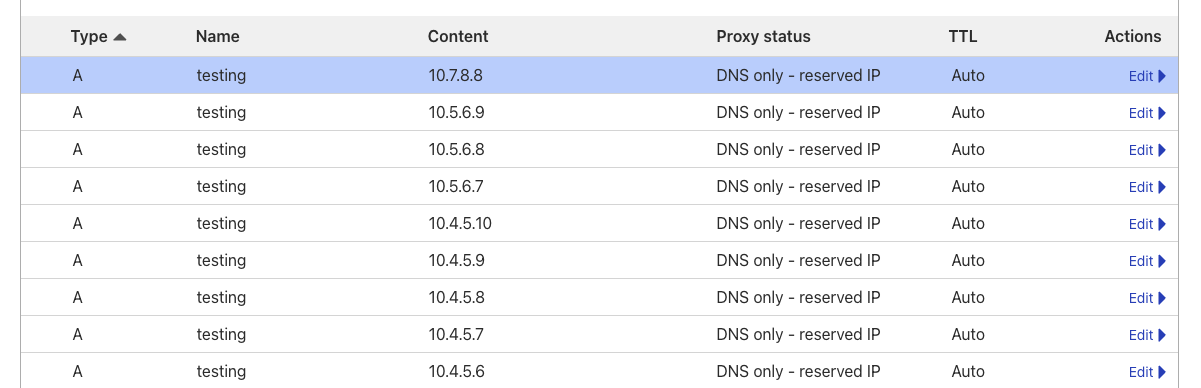This screenshot has width=1201, height=388.
Task: Select the highlighted row with 10.7.8.8
Action: [600, 75]
